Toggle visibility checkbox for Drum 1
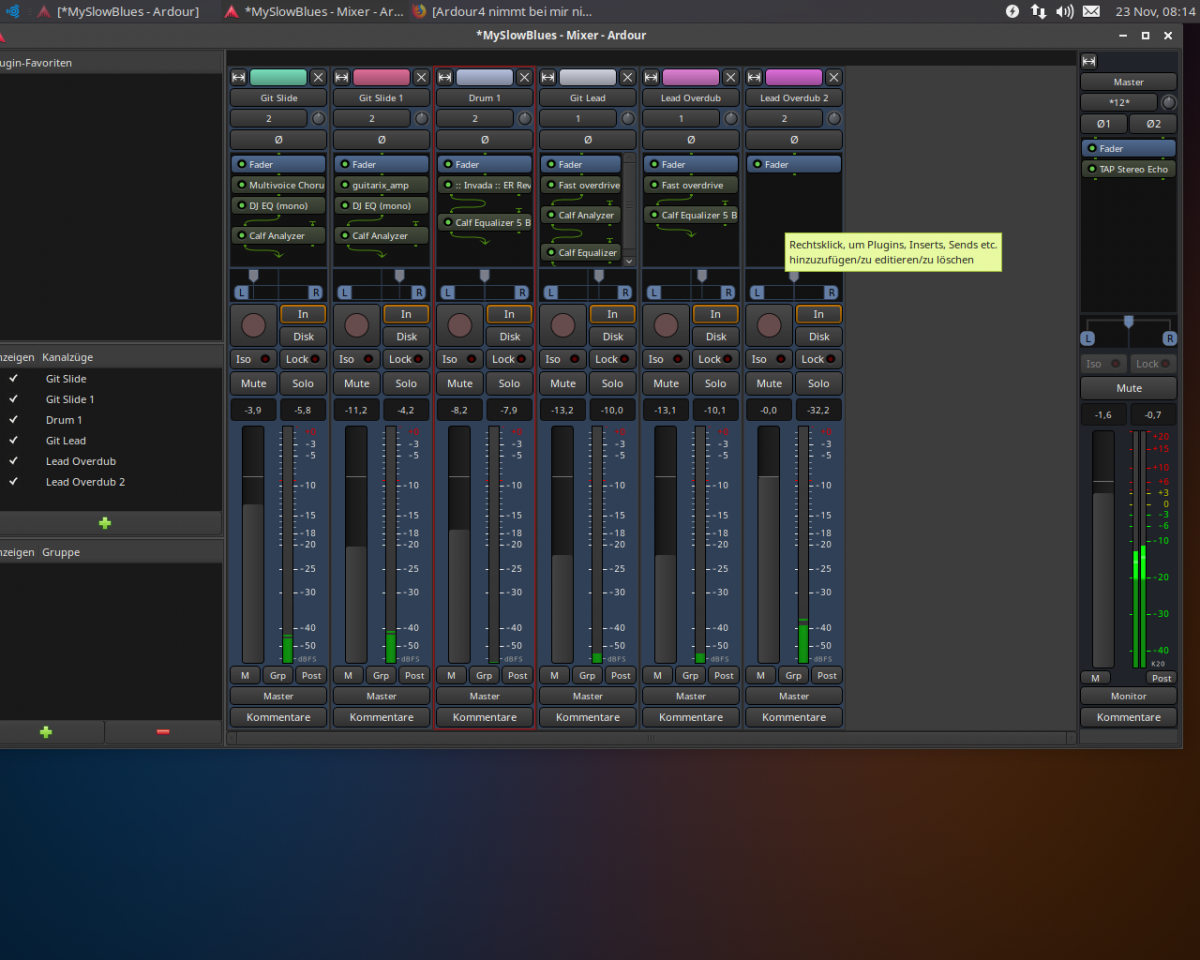The width and height of the screenshot is (1200, 960). click(13, 420)
